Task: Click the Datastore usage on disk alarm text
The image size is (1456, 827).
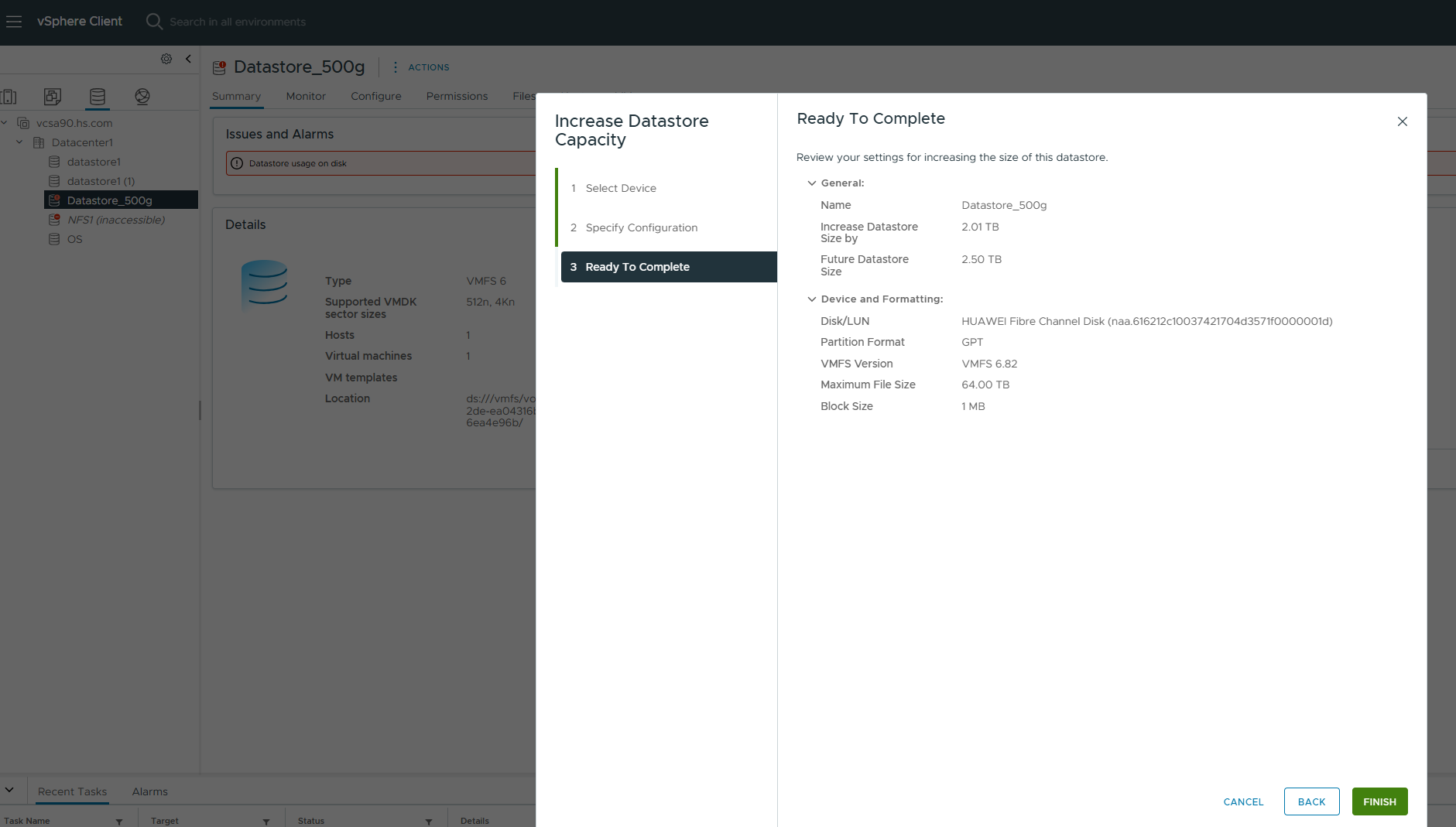Action: [298, 163]
